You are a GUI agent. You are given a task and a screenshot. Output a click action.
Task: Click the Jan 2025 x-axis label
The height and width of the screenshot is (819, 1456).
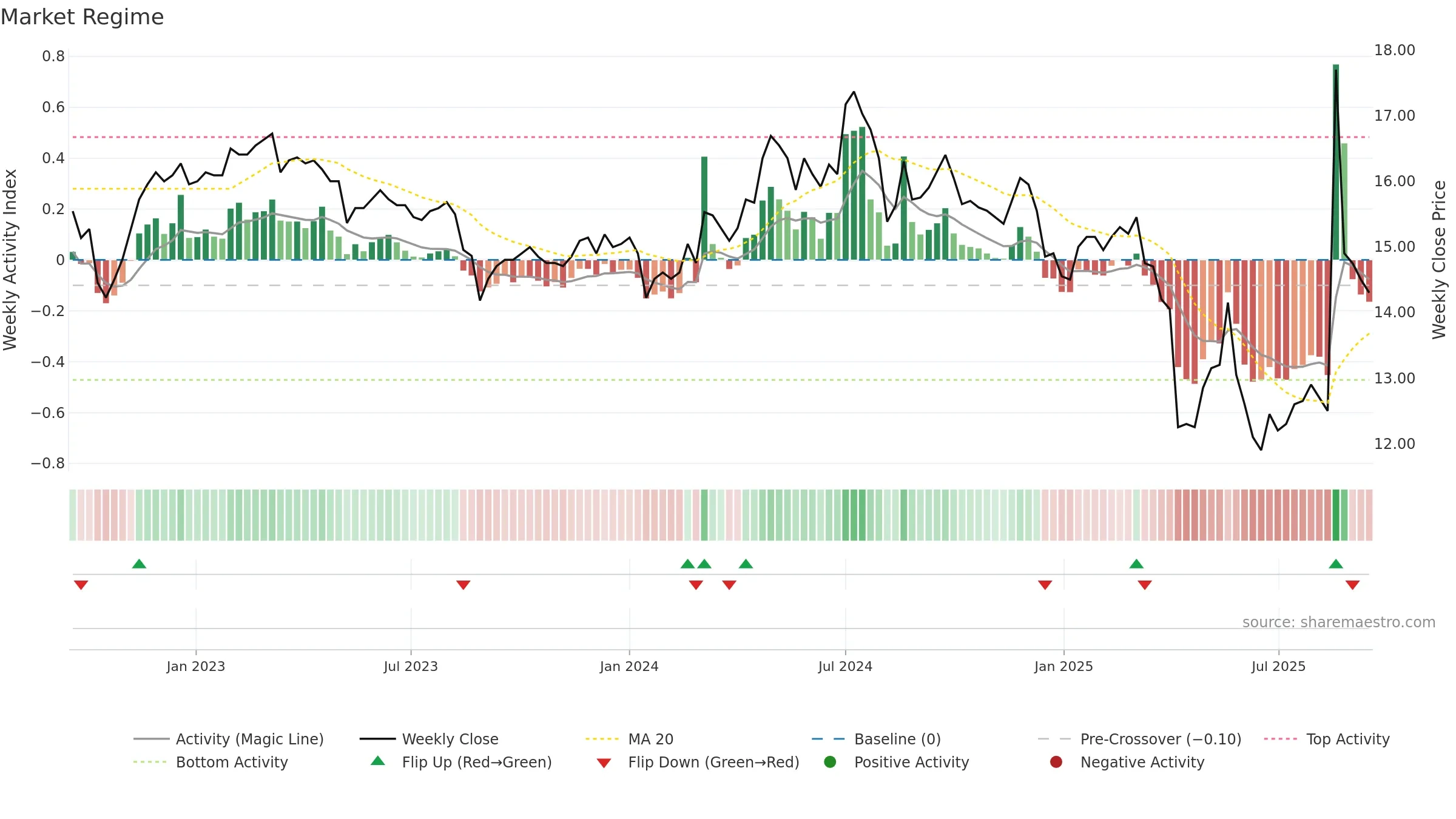point(1063,666)
